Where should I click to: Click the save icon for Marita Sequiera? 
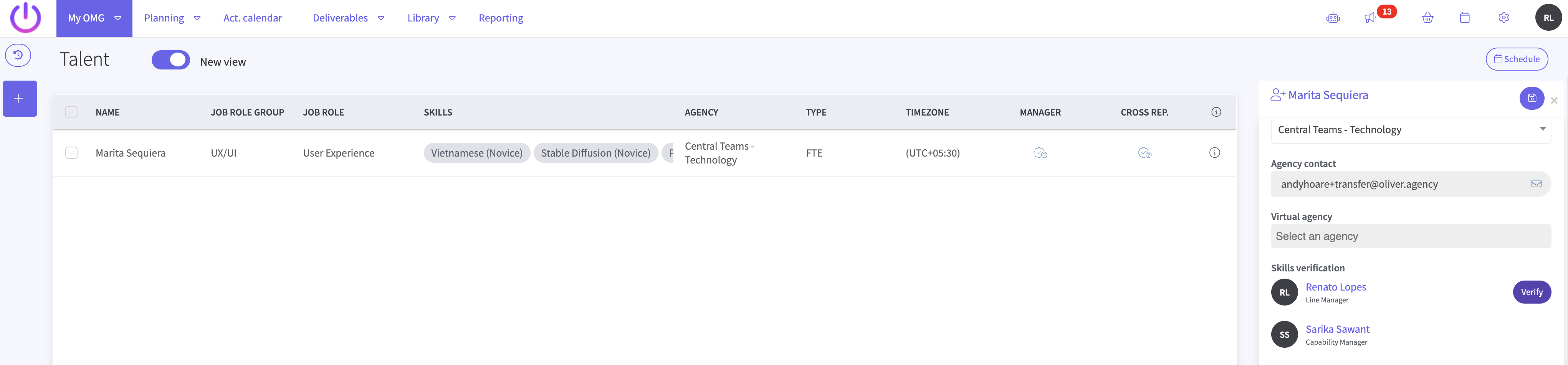click(x=1532, y=98)
